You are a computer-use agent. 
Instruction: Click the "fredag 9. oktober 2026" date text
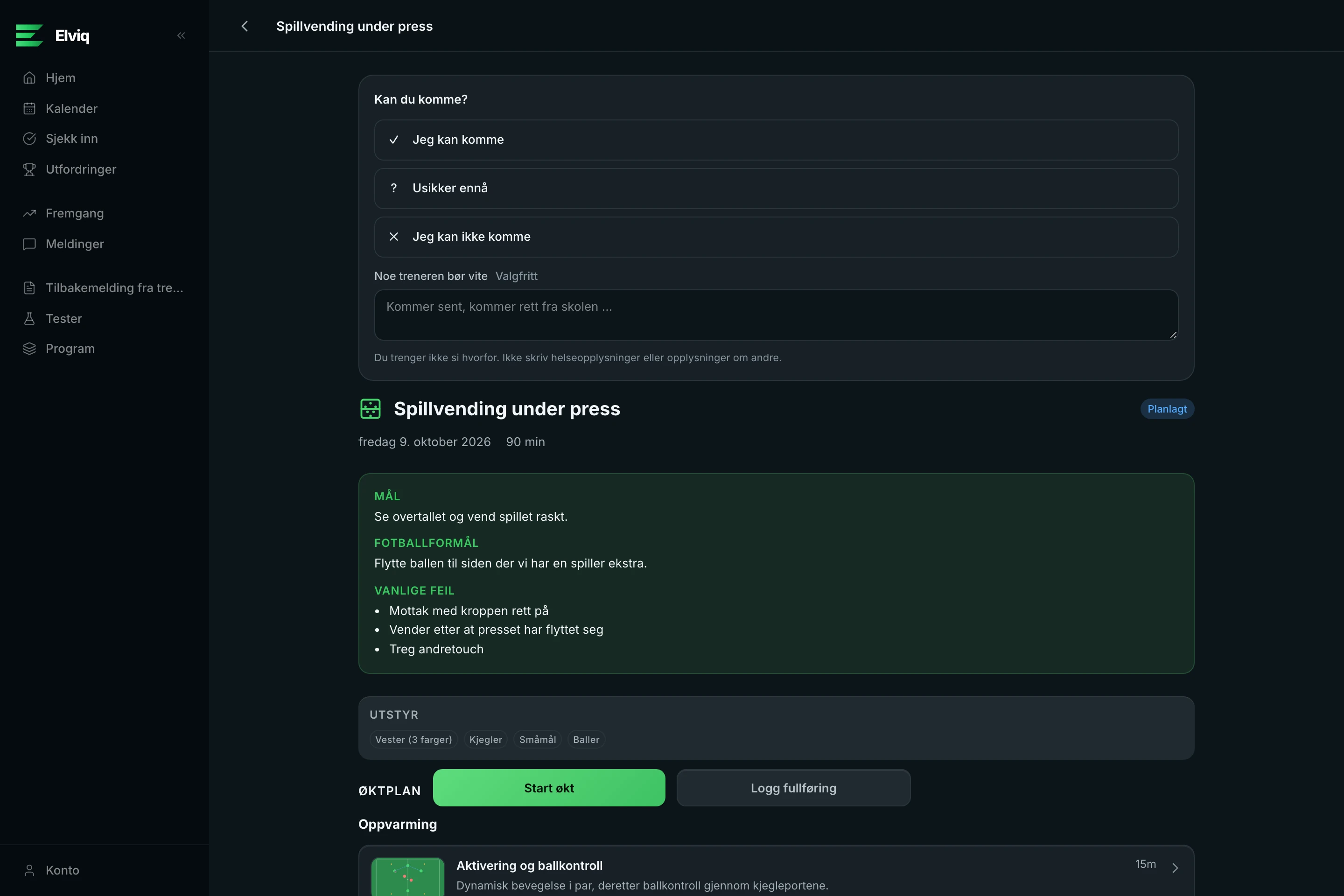click(x=425, y=442)
